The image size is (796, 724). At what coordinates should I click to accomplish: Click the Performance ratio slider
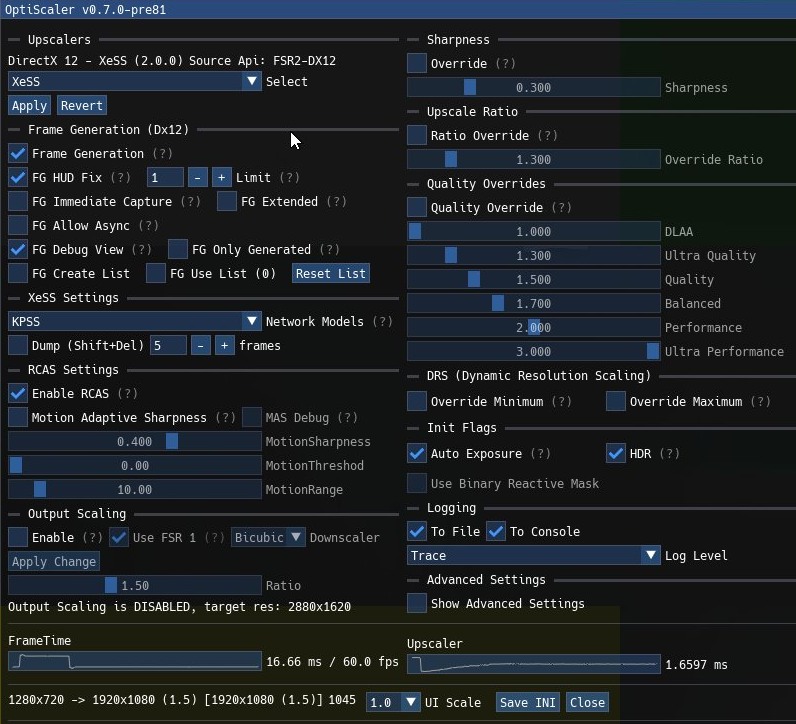tap(534, 327)
